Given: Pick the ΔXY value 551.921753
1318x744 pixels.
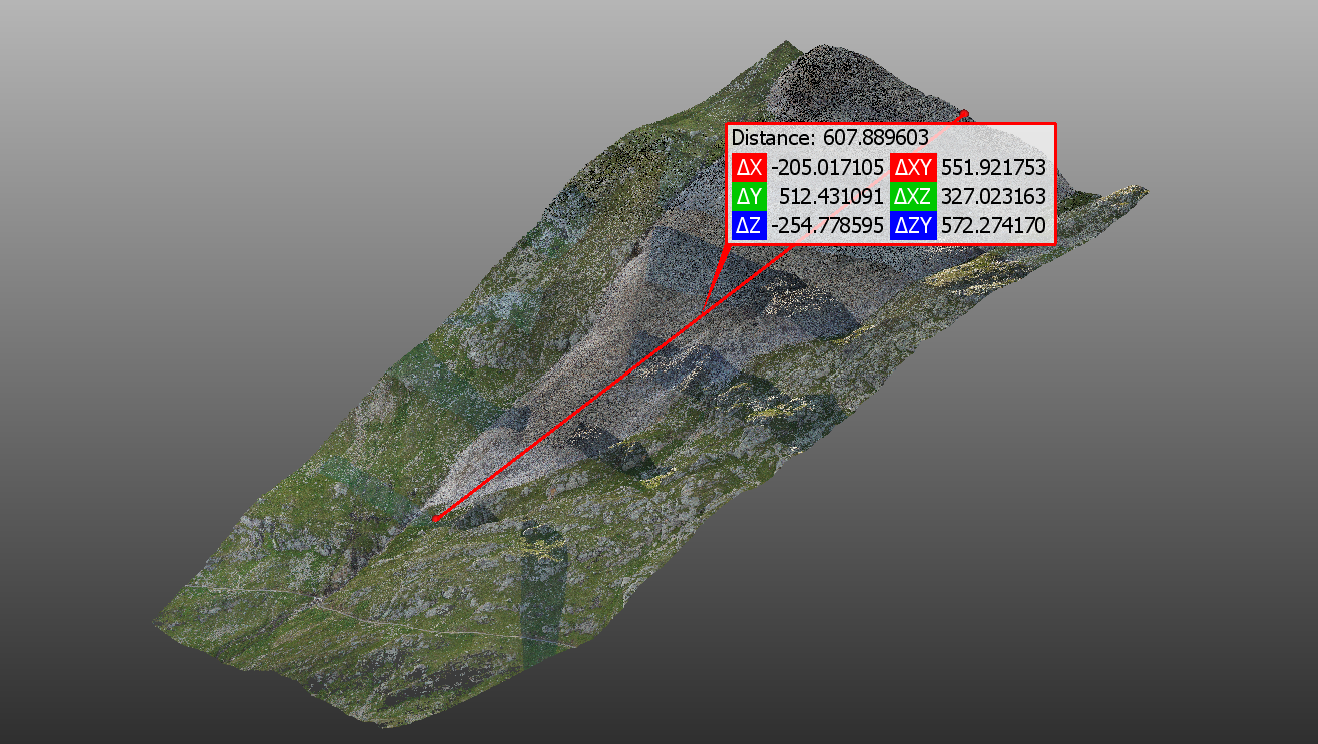Looking at the screenshot, I should (x=993, y=167).
